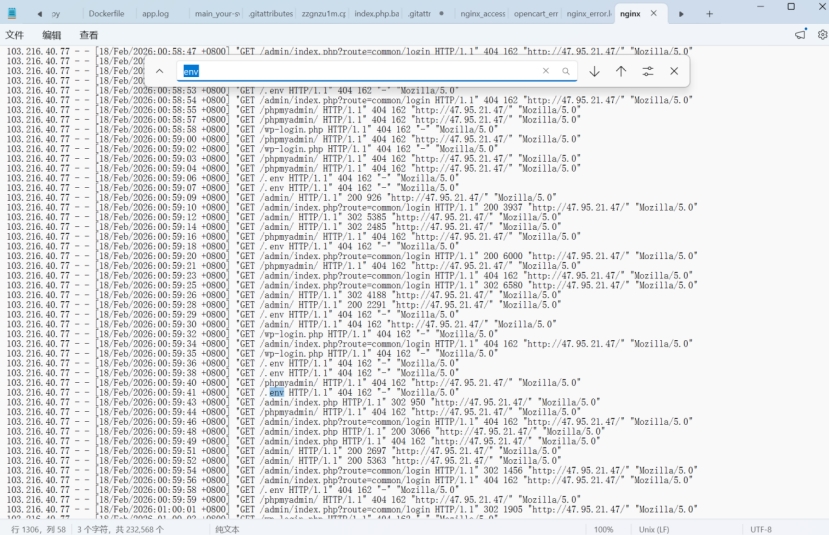This screenshot has height=535, width=829.
Task: Switch to the zzgnzu1m.cg tab
Action: tap(324, 14)
